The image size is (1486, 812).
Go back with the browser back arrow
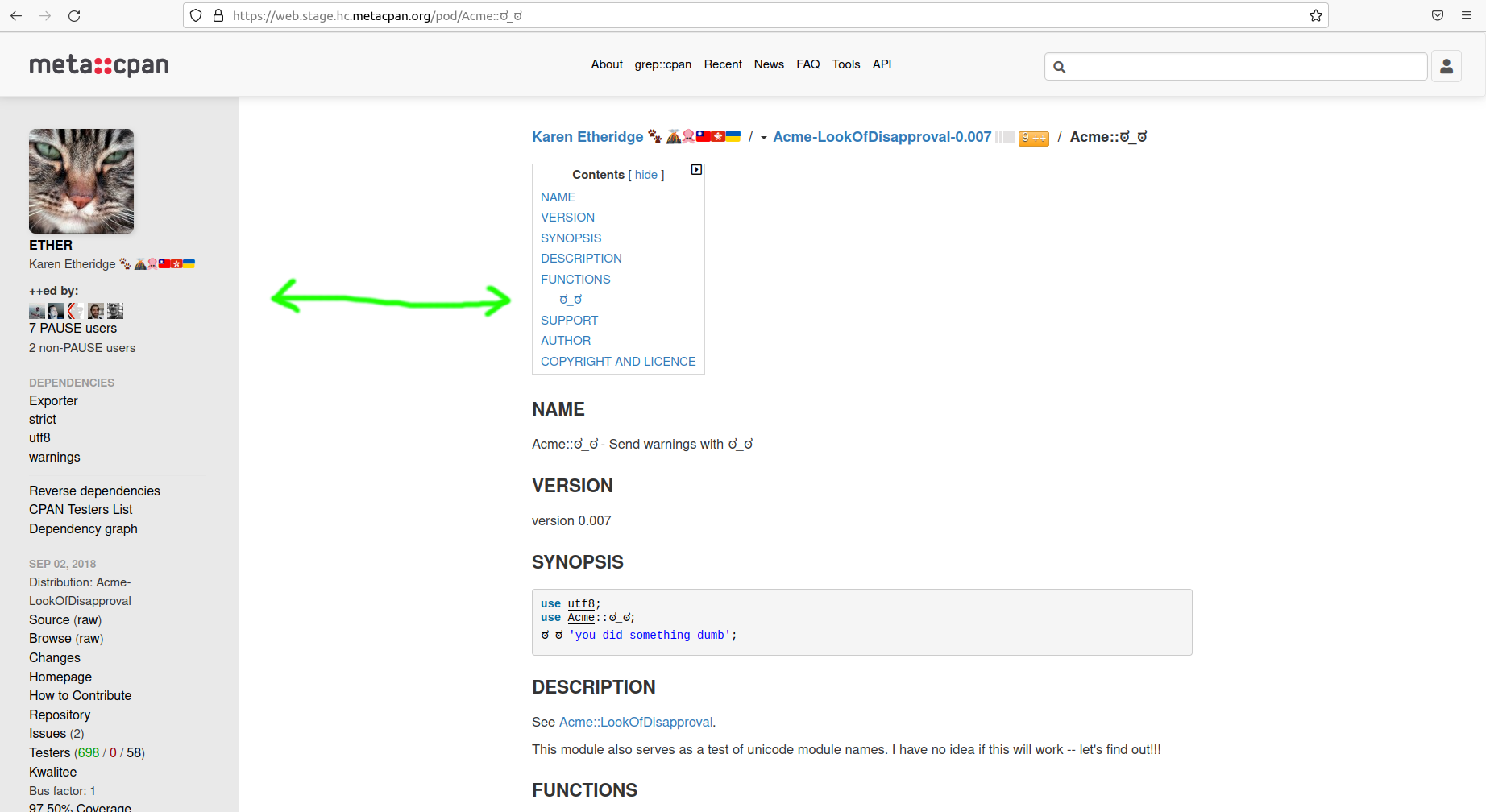point(16,15)
